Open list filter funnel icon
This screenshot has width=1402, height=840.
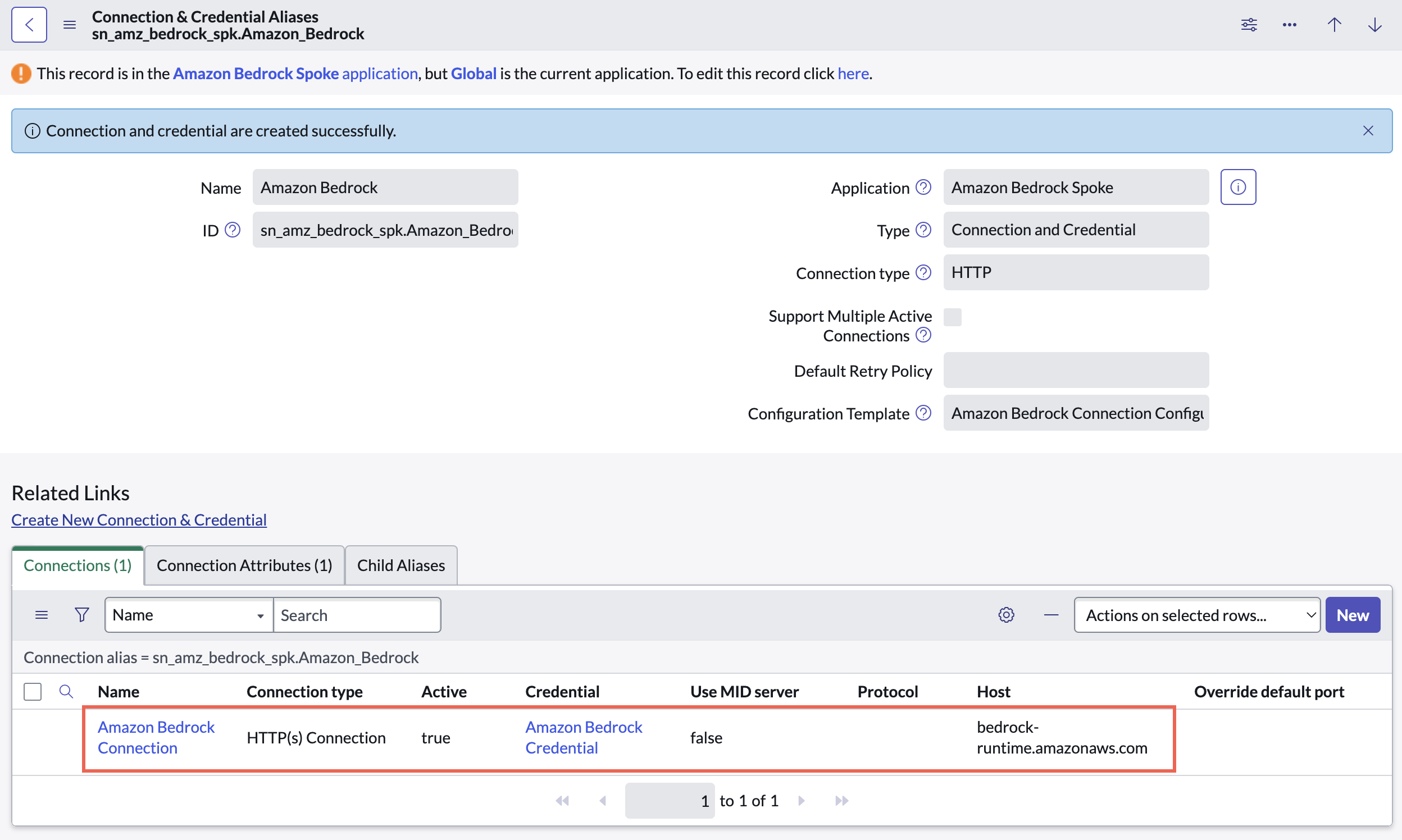81,615
